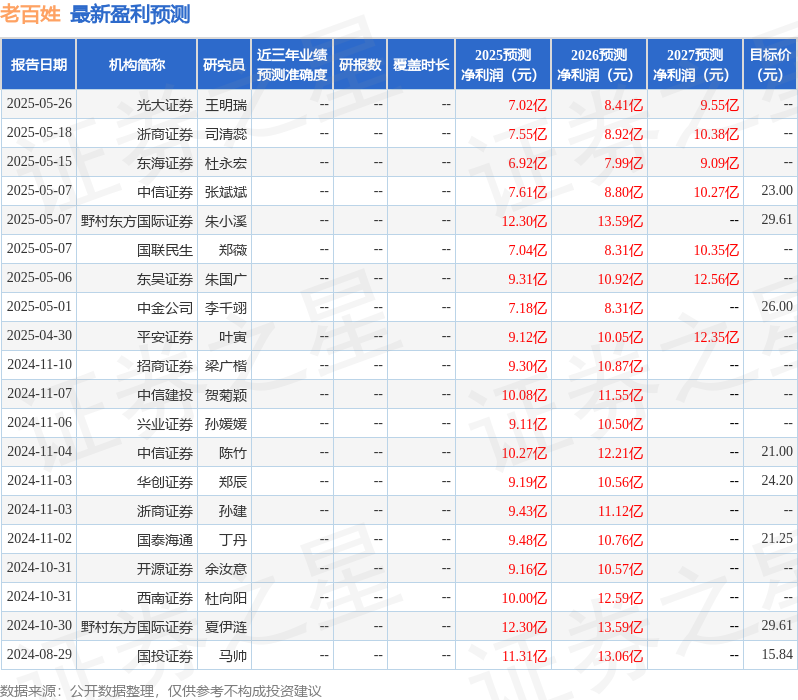
Task: Click the 12.56亿 forecast value
Action: coord(716,279)
